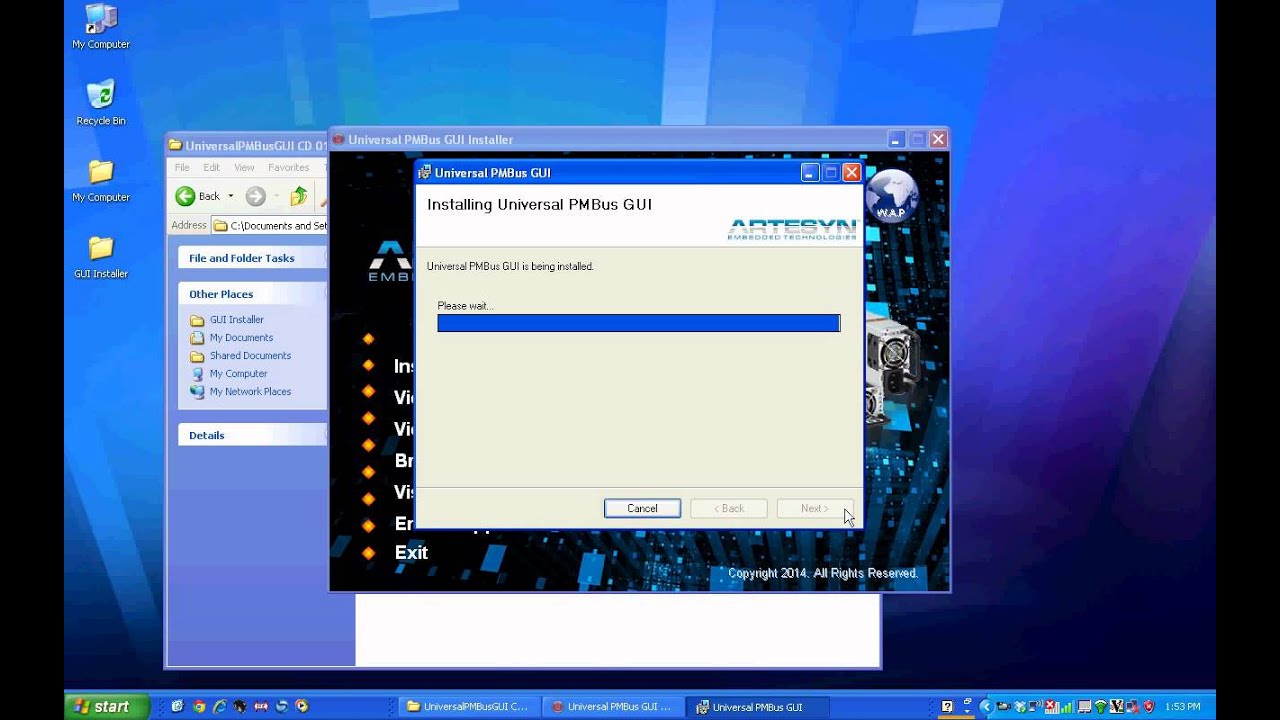Switch to Universal PMBus GUI Installer taskbar button
The image size is (1280, 720).
613,706
